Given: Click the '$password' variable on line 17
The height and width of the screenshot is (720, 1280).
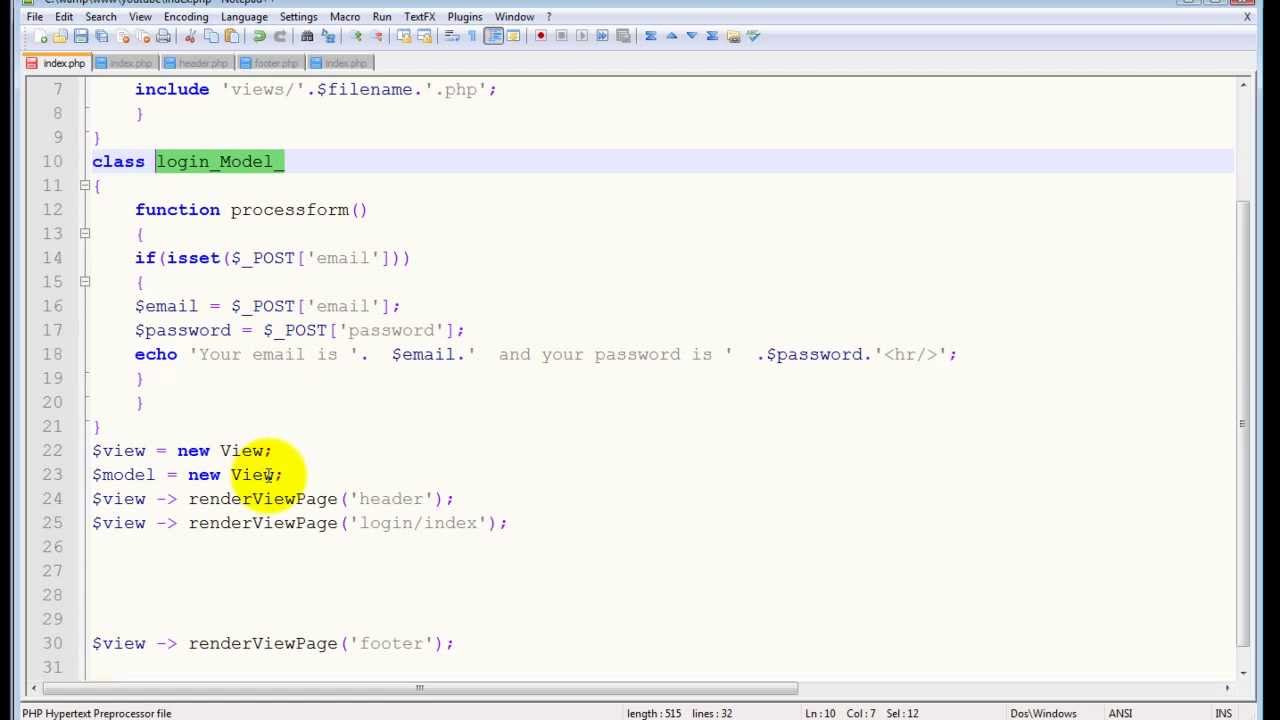Looking at the screenshot, I should pyautogui.click(x=183, y=330).
